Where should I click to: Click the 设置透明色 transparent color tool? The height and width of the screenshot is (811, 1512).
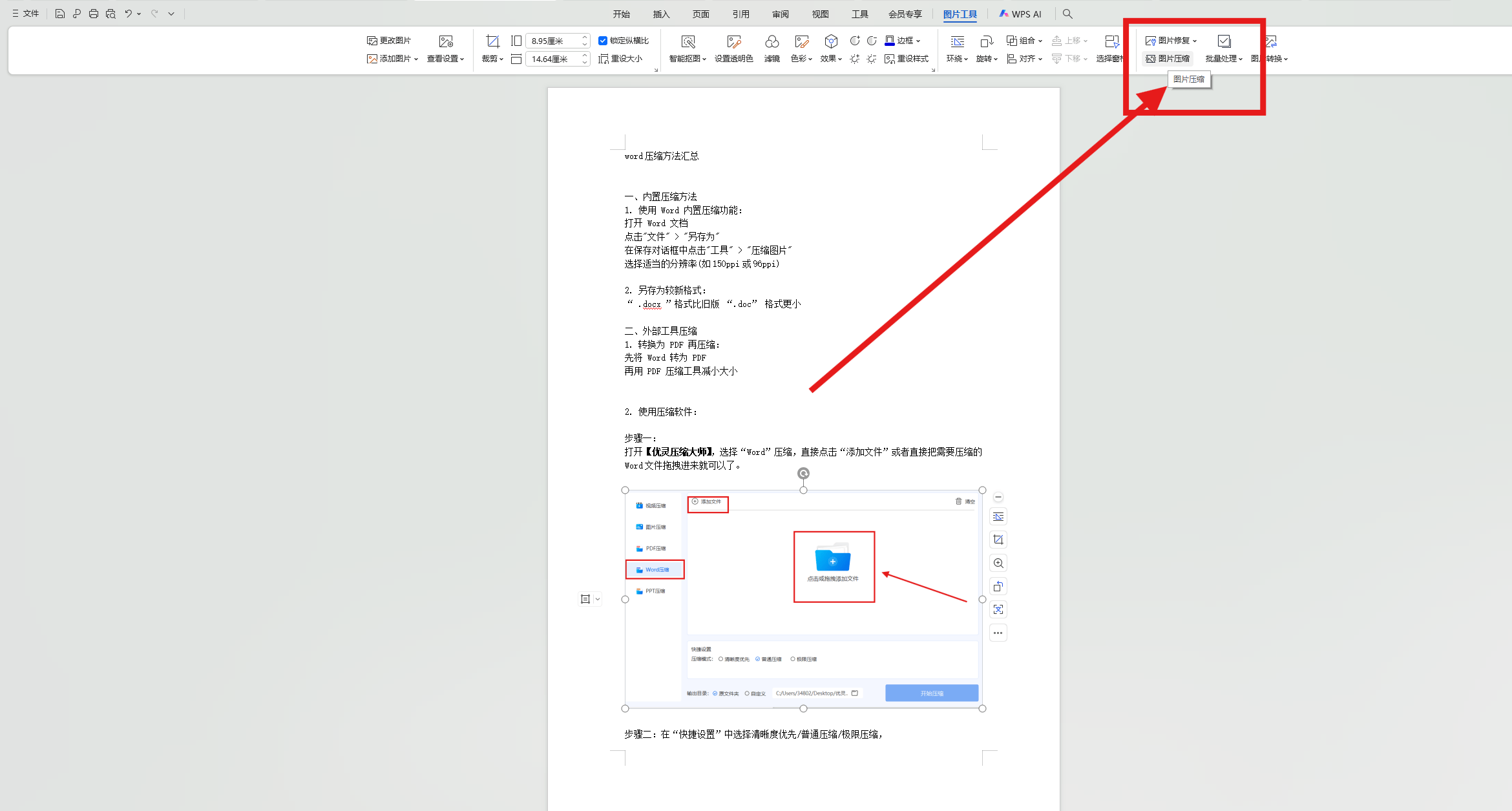click(733, 48)
